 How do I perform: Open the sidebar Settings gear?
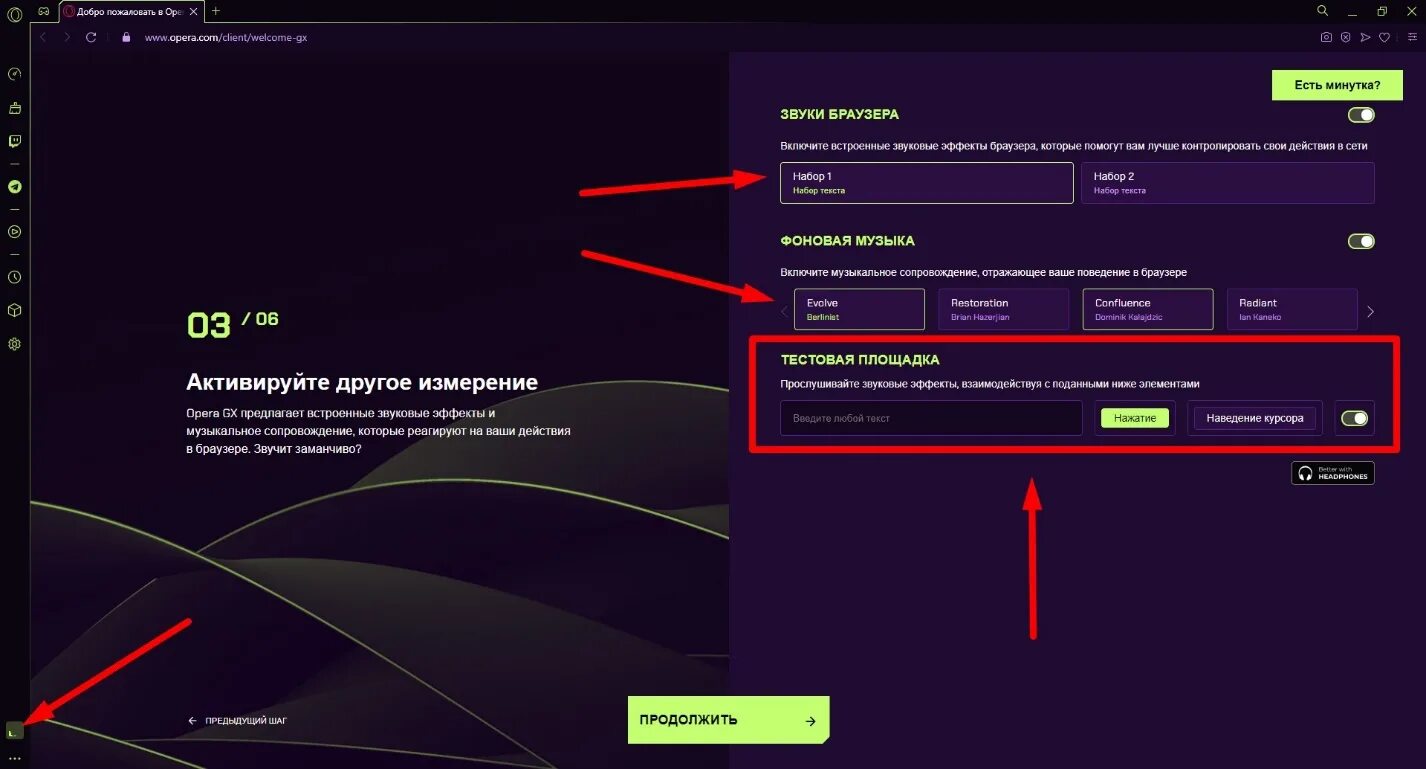point(14,344)
